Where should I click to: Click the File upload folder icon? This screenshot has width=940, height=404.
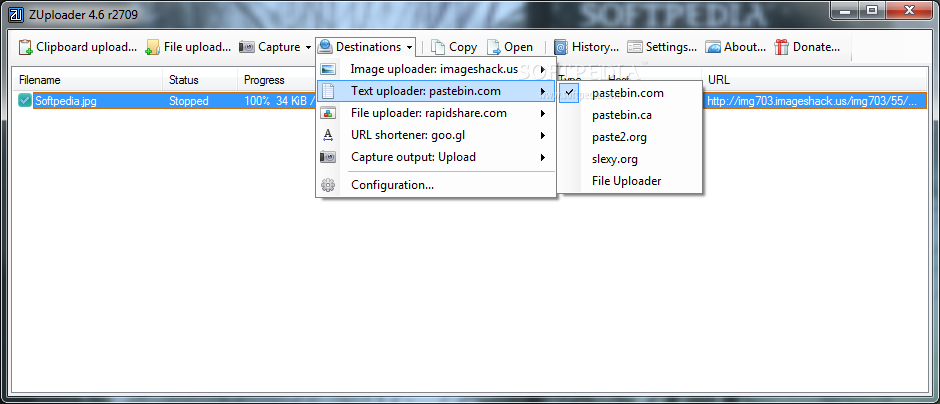(x=153, y=47)
